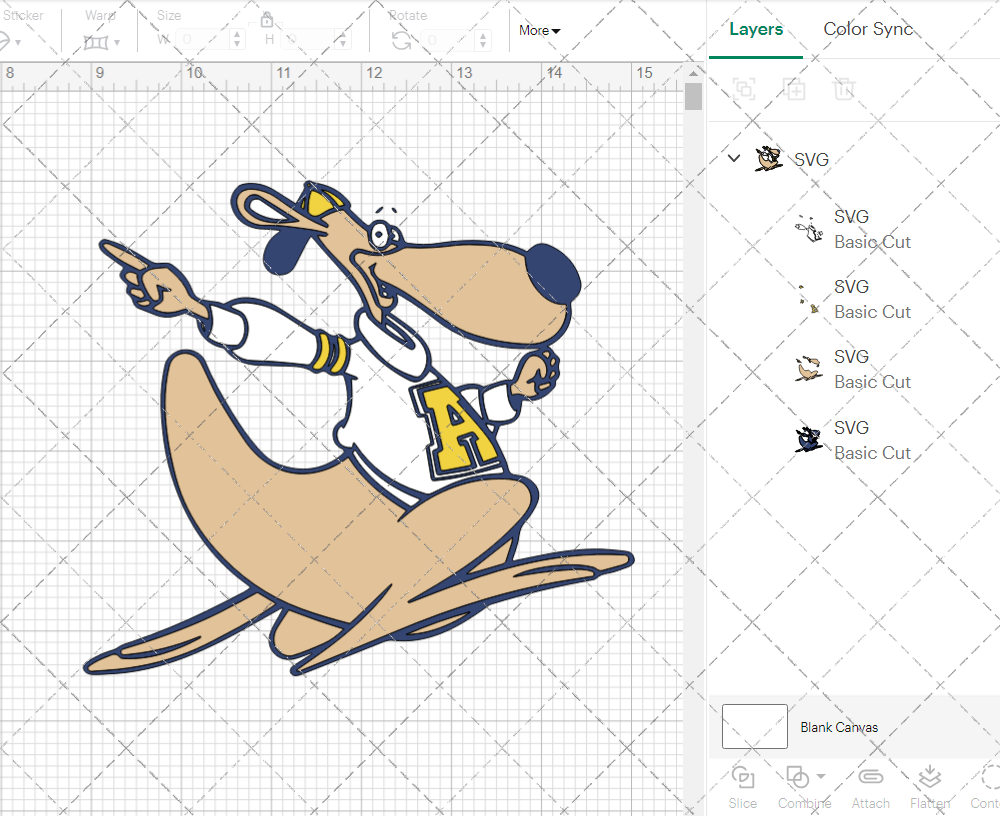This screenshot has height=816, width=1000.
Task: Click the Contour tool icon
Action: click(x=990, y=777)
